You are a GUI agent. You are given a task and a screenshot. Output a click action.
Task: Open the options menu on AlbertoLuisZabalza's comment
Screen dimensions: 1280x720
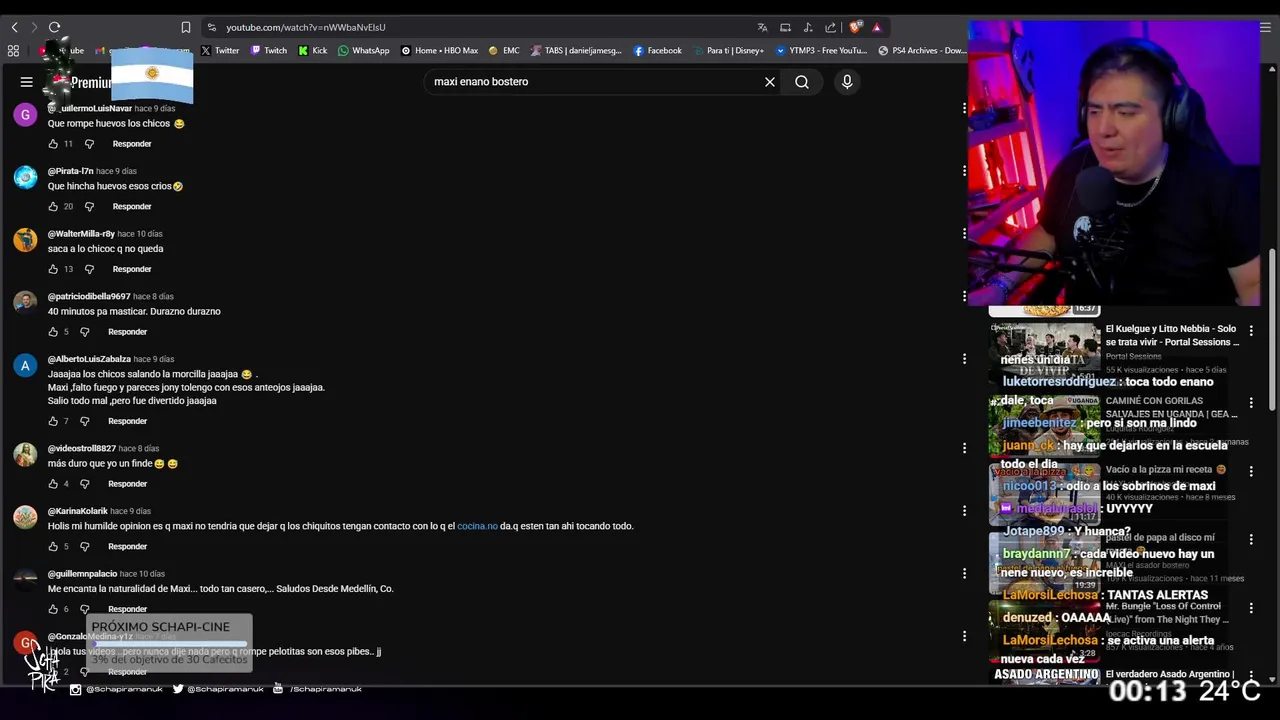point(964,359)
